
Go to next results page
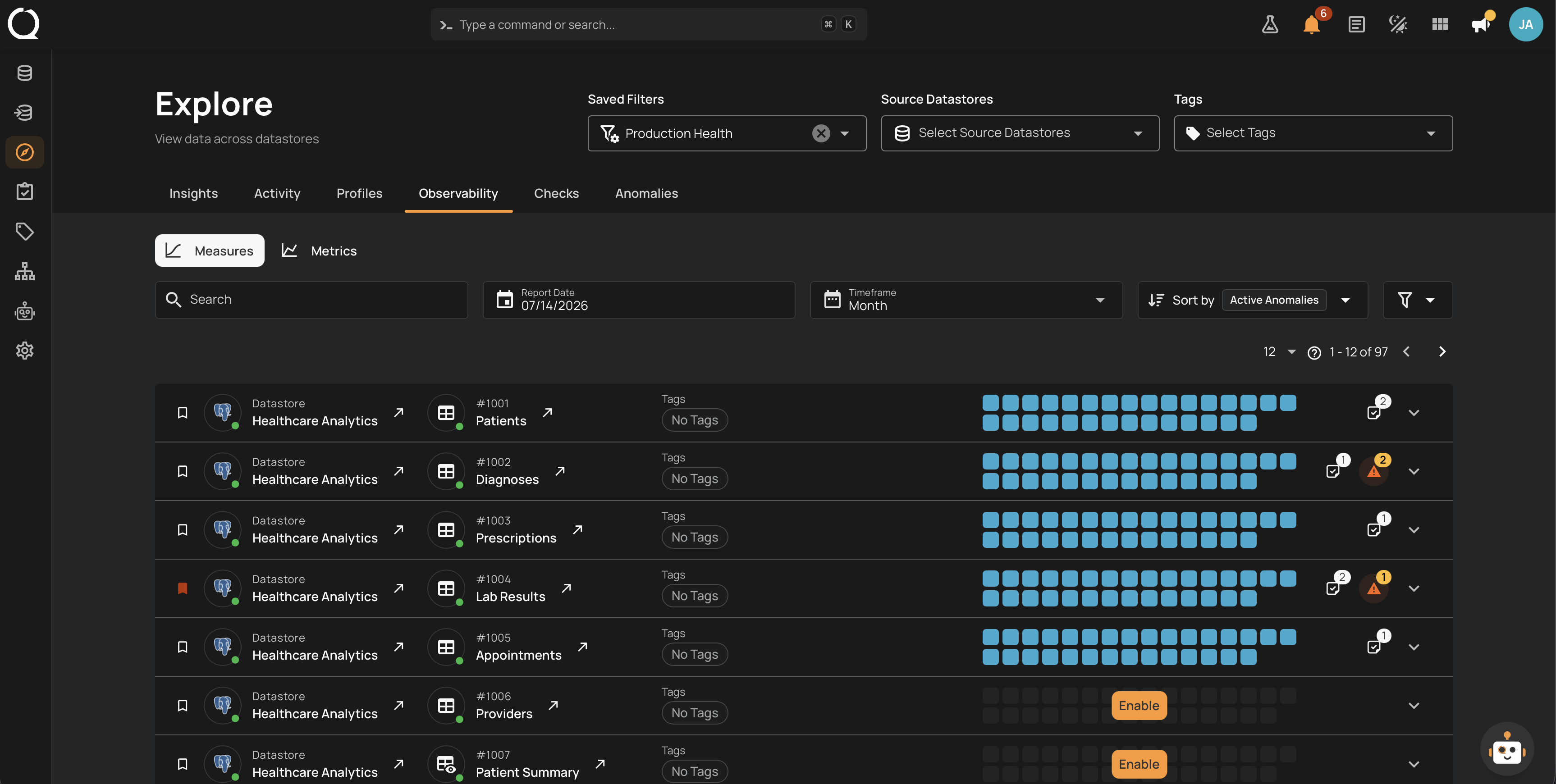(1442, 351)
